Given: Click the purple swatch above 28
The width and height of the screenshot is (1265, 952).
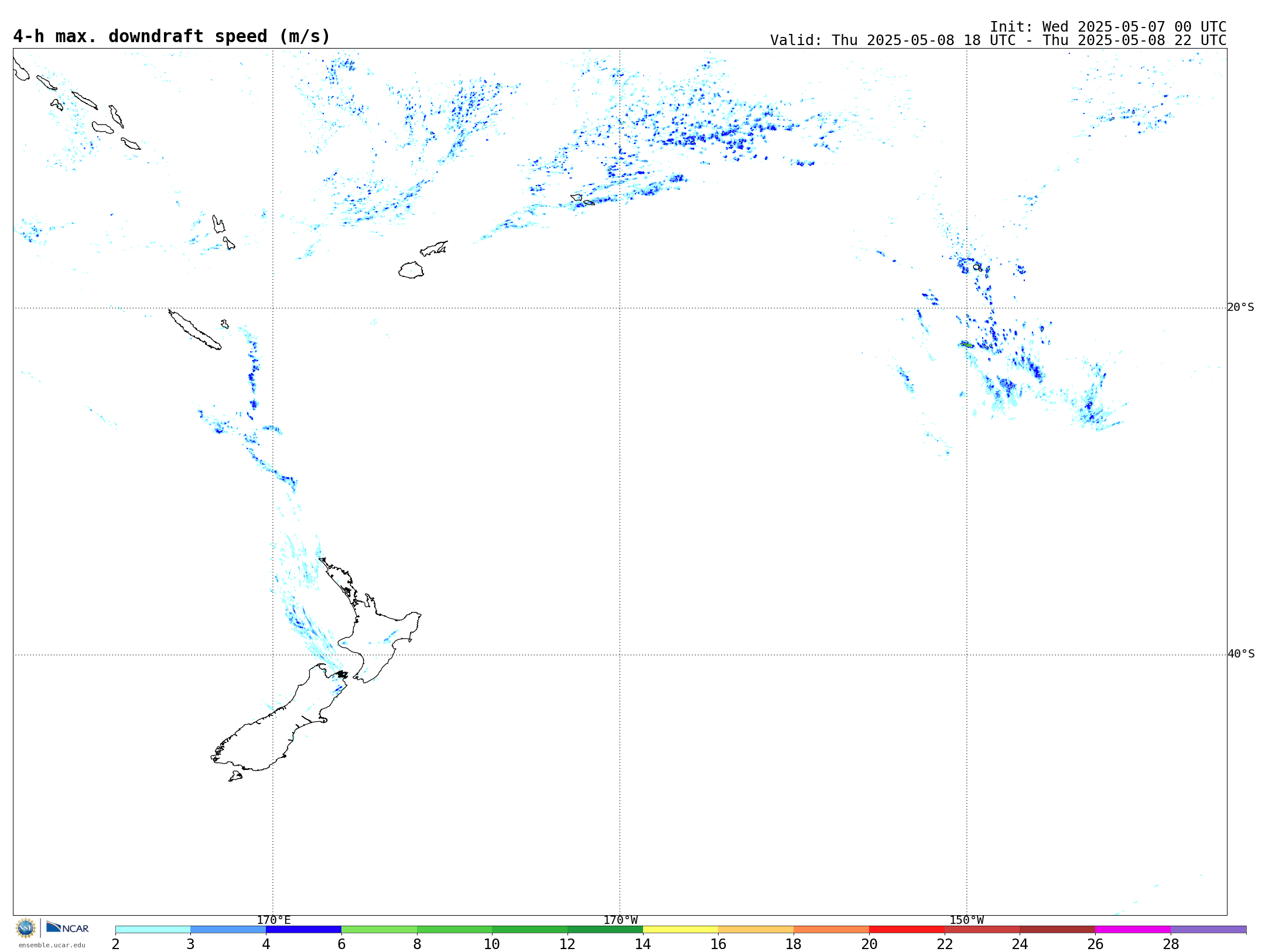Looking at the screenshot, I should [x=1208, y=929].
